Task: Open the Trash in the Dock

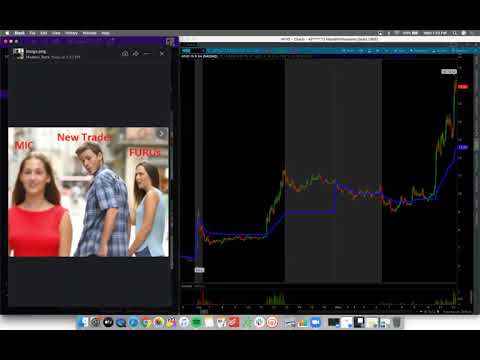Action: coord(397,322)
